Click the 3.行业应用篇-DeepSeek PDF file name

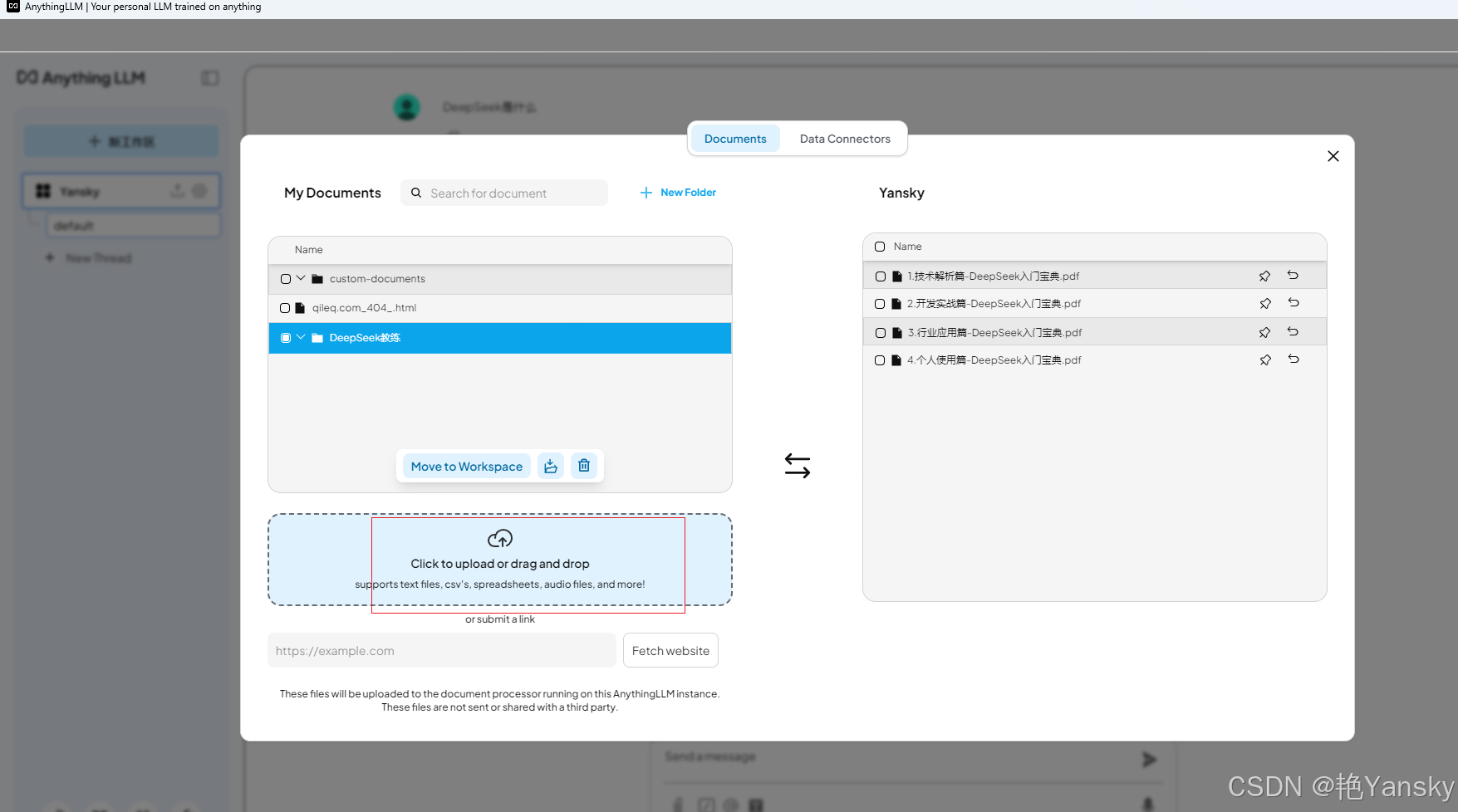click(x=994, y=333)
